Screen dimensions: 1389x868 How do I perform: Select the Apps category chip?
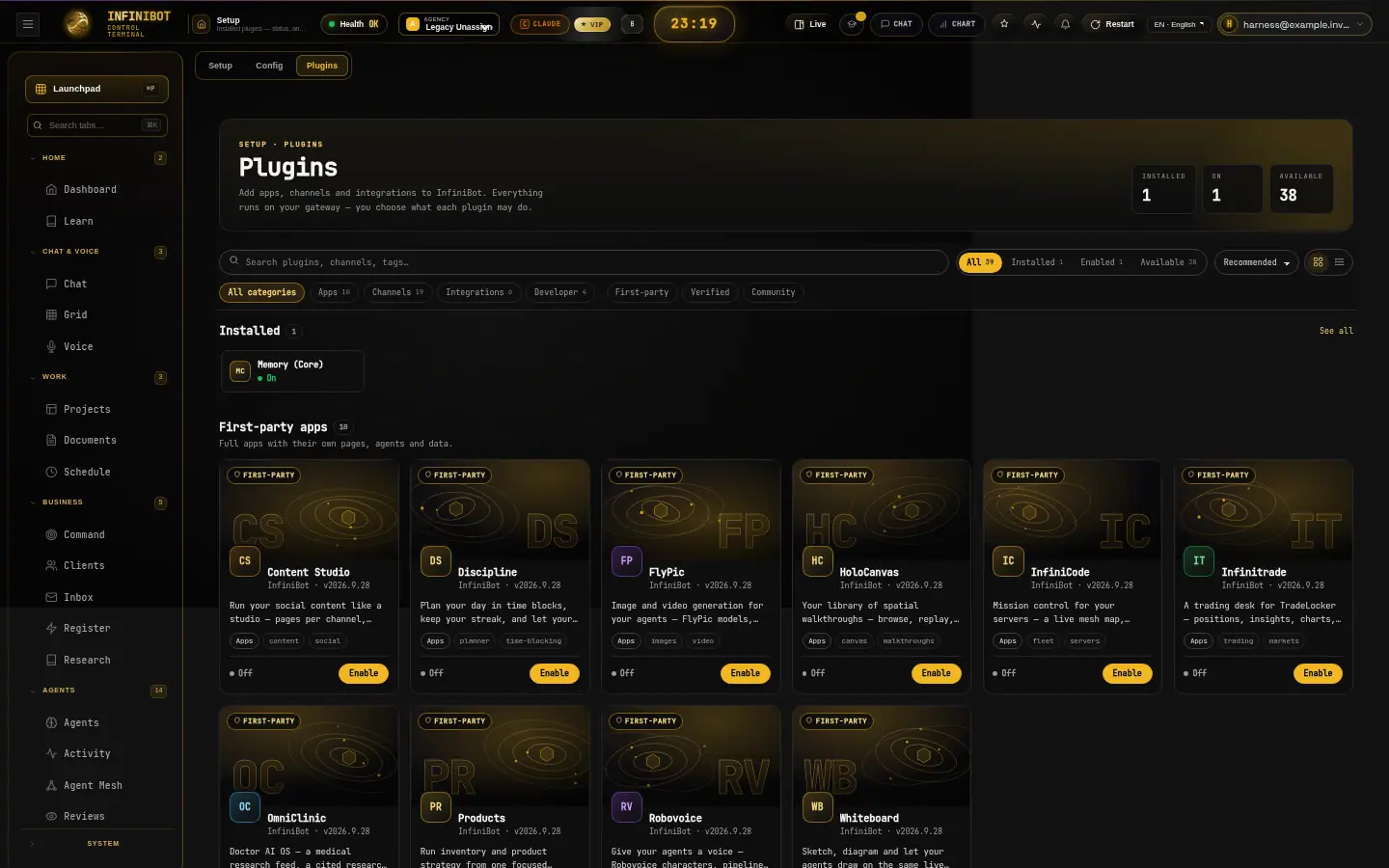click(334, 292)
